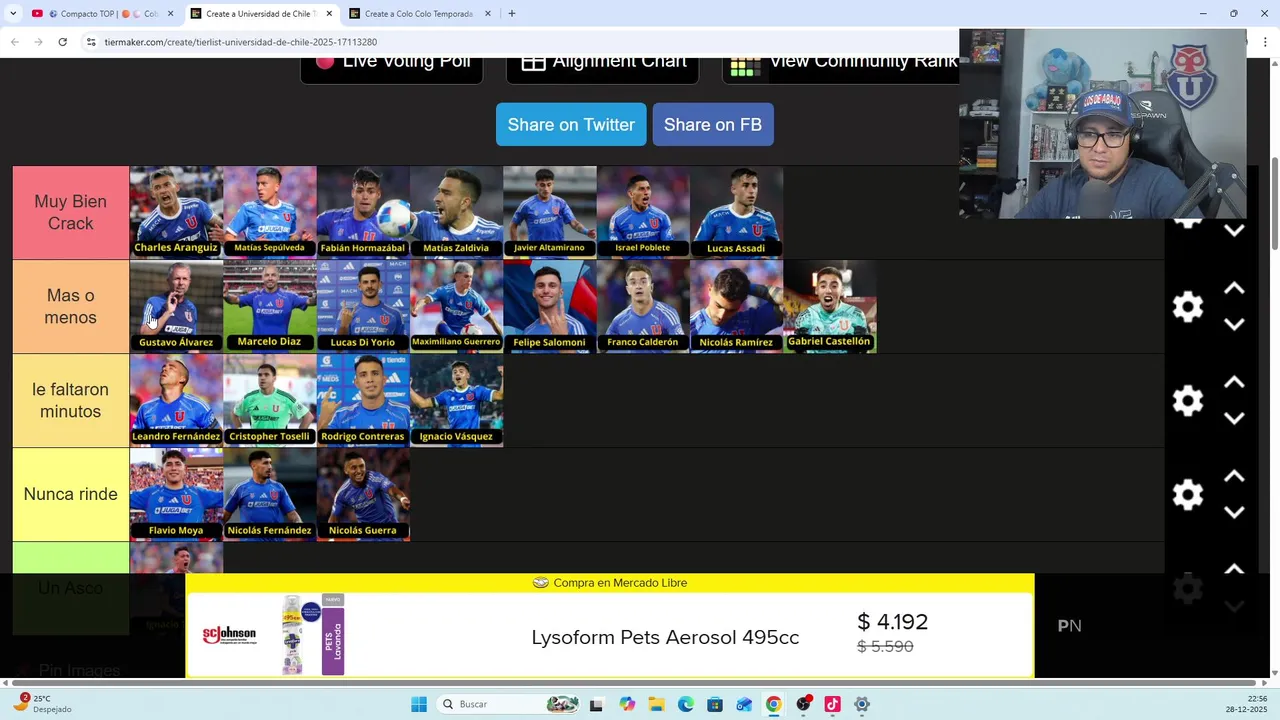Select Nicolás Fernández player card
Viewport: 1280px width, 720px height.
tap(270, 494)
